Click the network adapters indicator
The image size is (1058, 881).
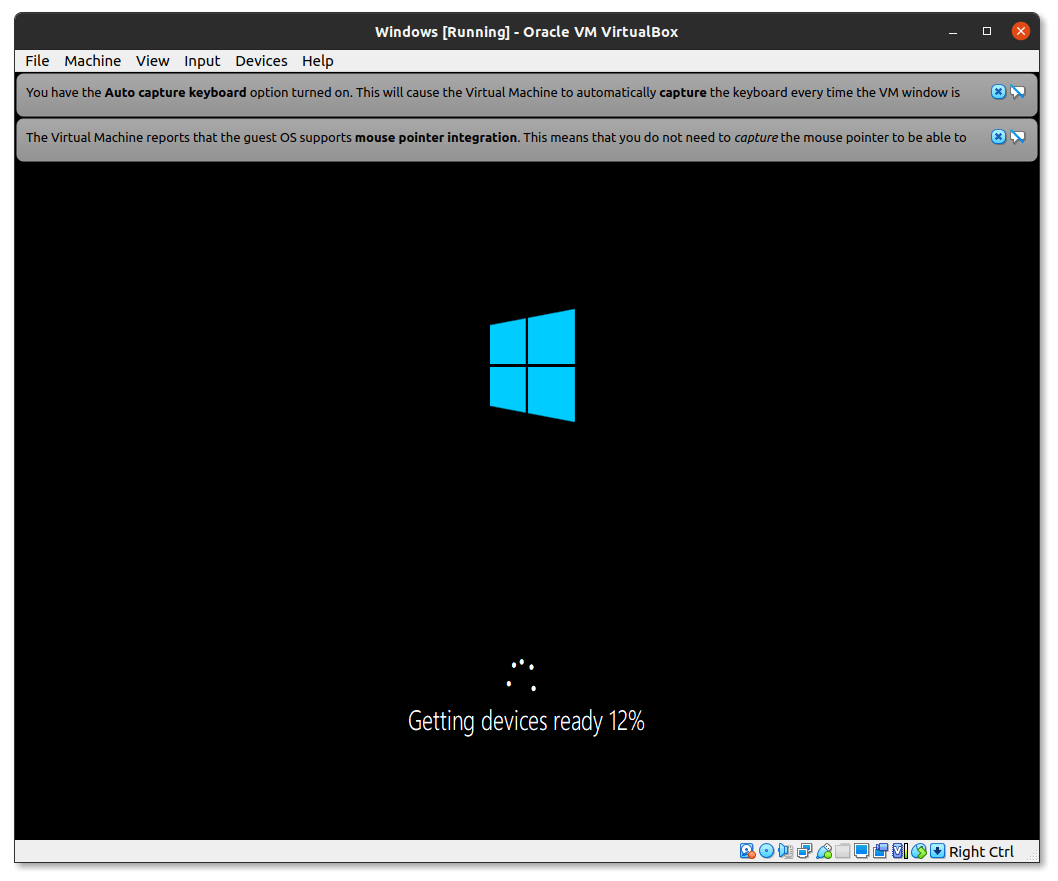tap(804, 851)
